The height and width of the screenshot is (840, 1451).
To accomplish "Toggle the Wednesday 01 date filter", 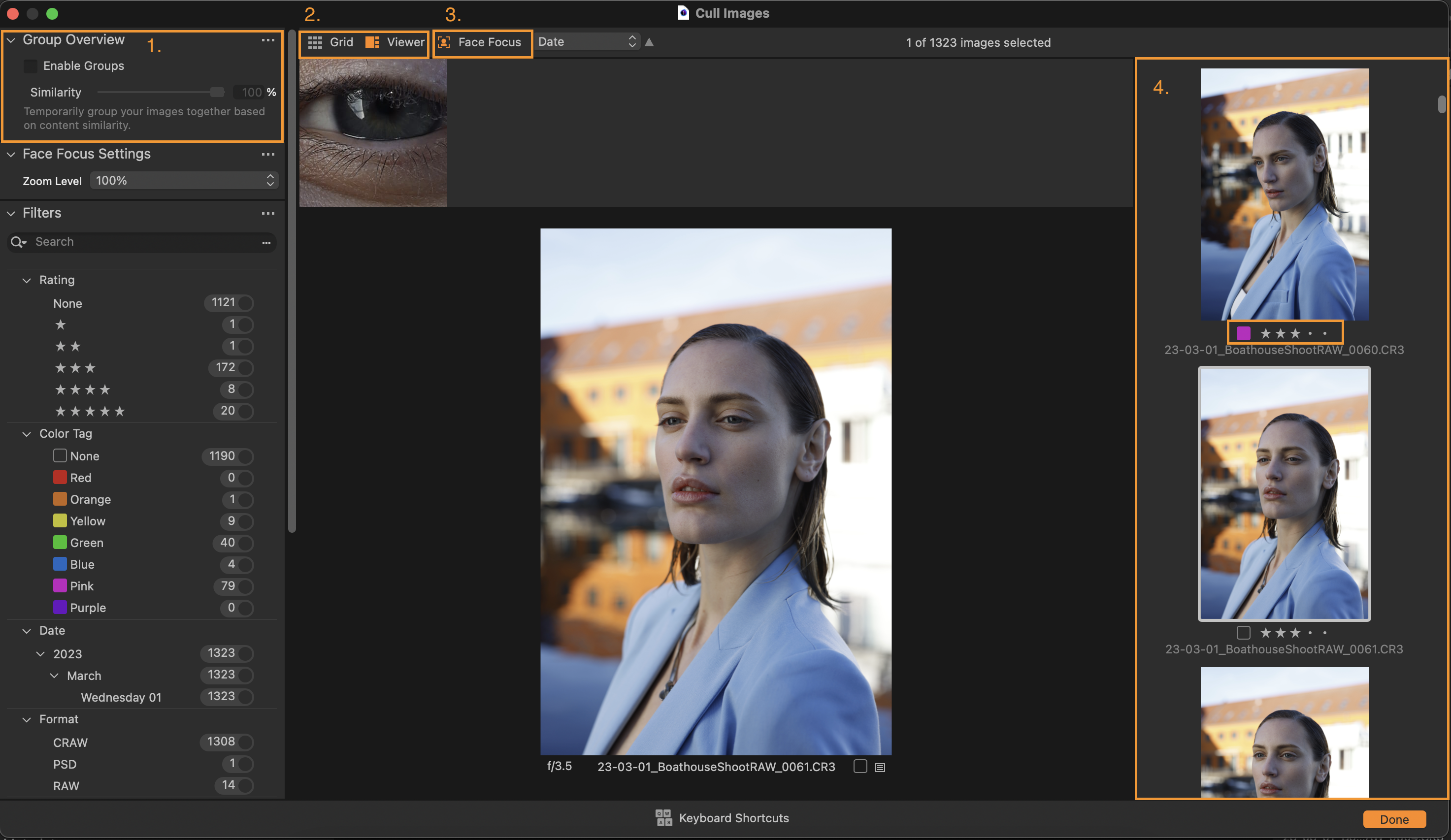I will point(246,697).
